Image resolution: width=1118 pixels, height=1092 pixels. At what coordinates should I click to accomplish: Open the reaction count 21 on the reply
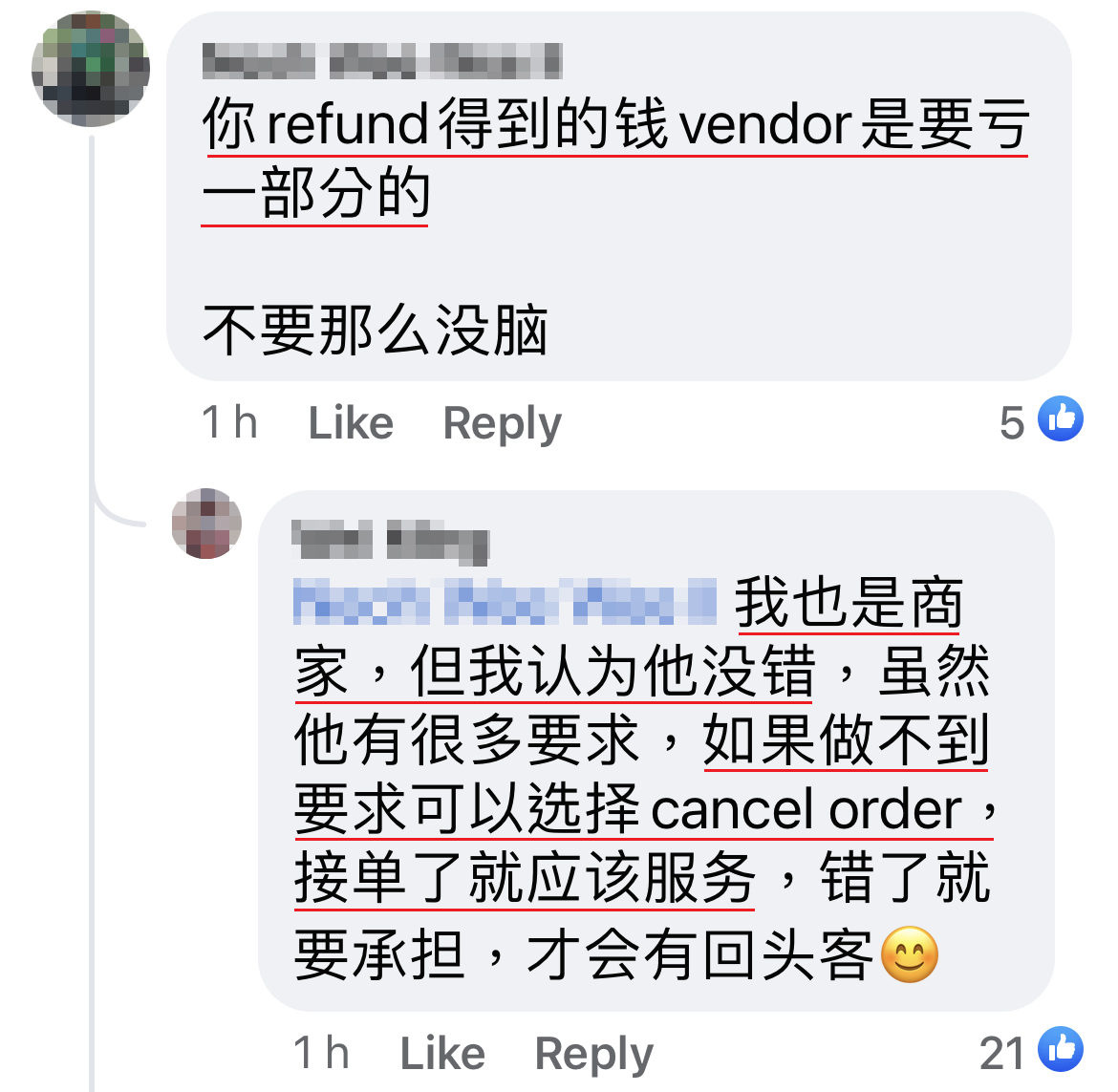coord(1001,1054)
